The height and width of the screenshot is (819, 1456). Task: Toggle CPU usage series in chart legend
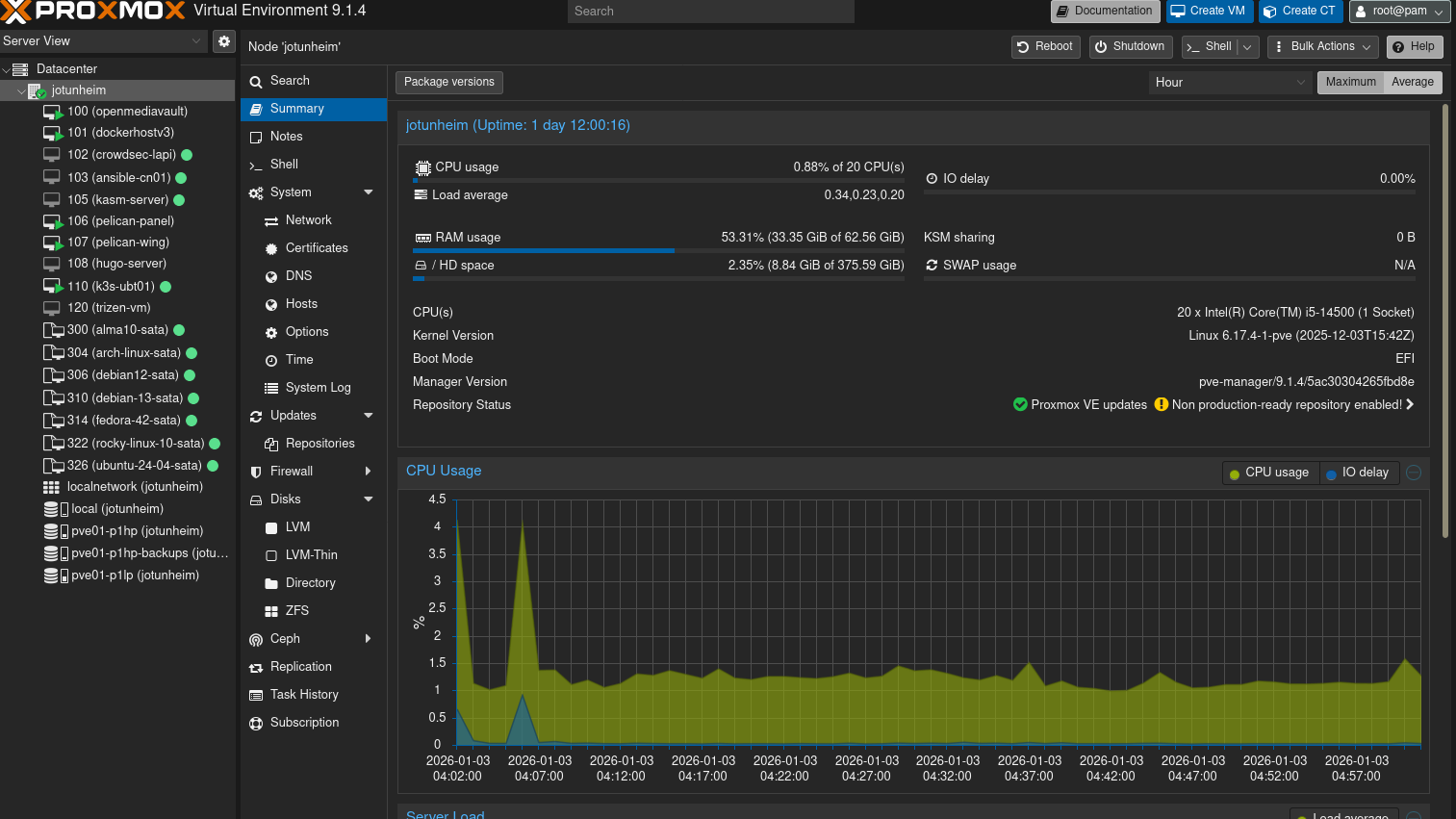(x=1269, y=473)
